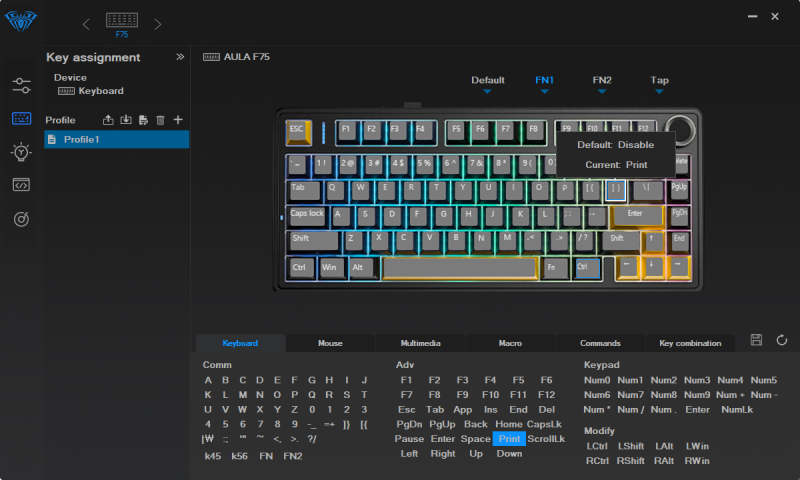
Task: Select the F75 keyboard device thumbnail
Action: tap(122, 25)
